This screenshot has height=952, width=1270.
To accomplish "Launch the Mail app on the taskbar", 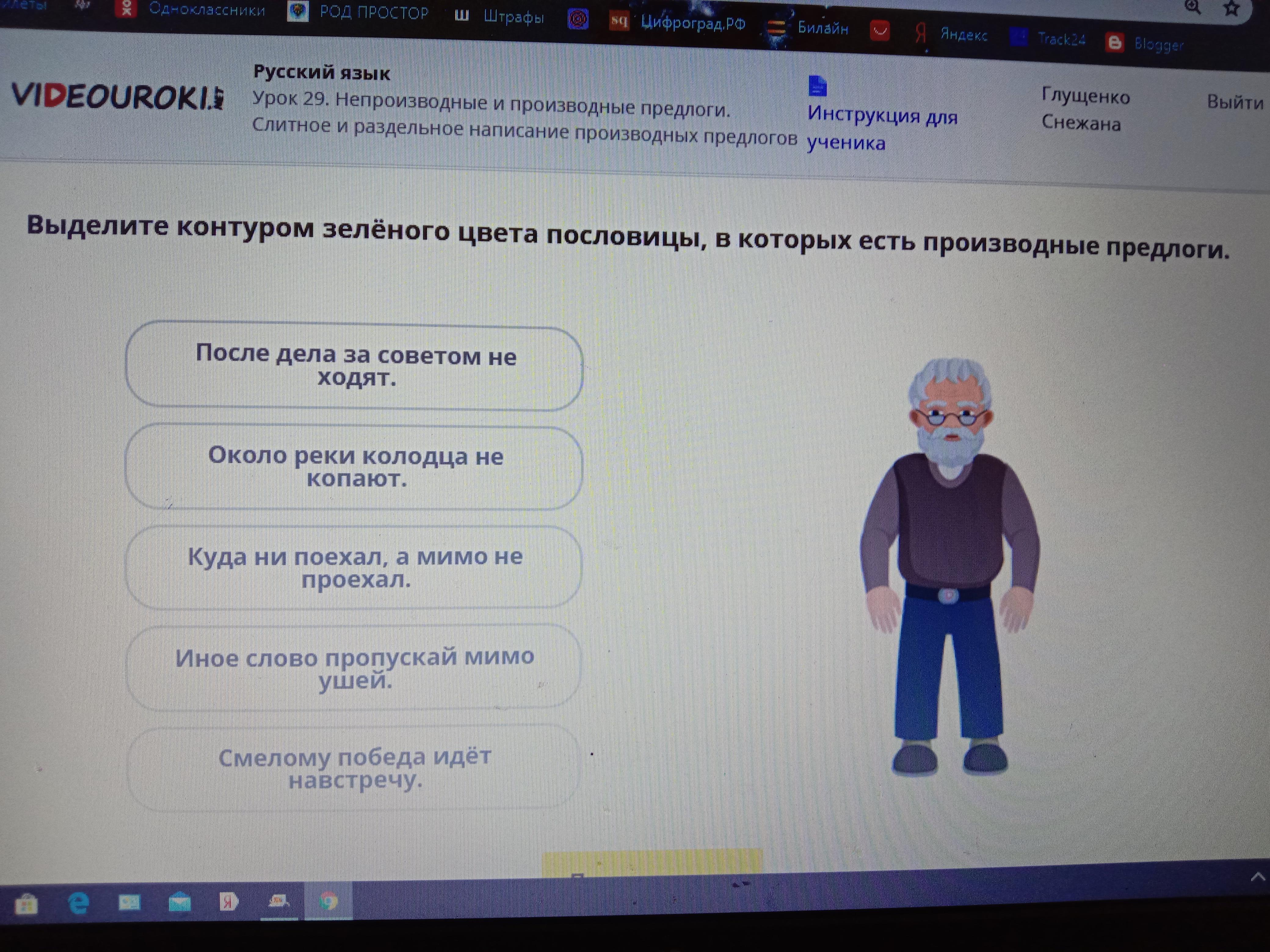I will click(180, 903).
